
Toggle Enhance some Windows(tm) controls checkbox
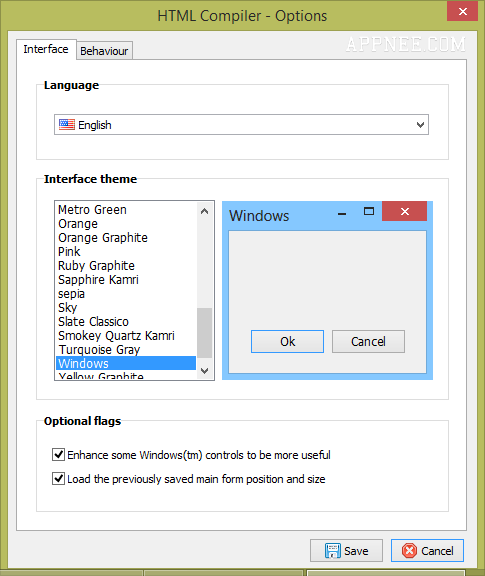pos(58,454)
